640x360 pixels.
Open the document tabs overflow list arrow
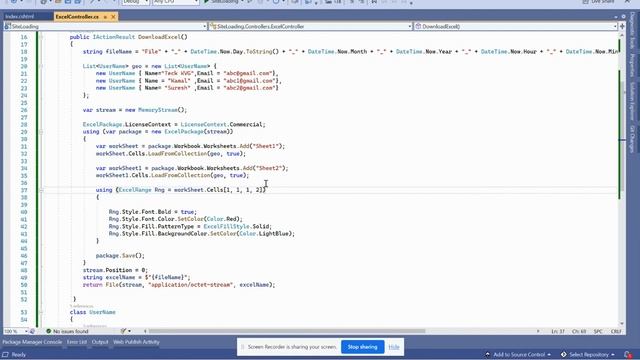click(x=616, y=17)
